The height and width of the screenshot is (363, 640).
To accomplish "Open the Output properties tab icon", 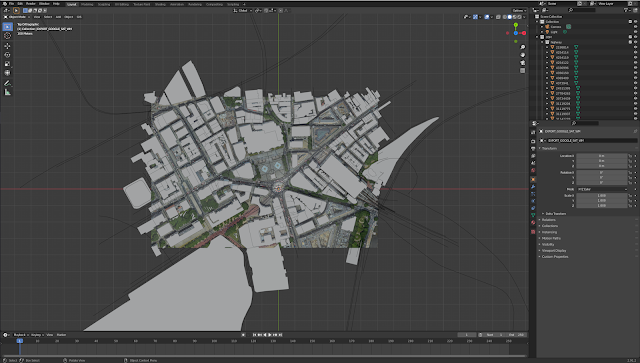I will pos(533,148).
